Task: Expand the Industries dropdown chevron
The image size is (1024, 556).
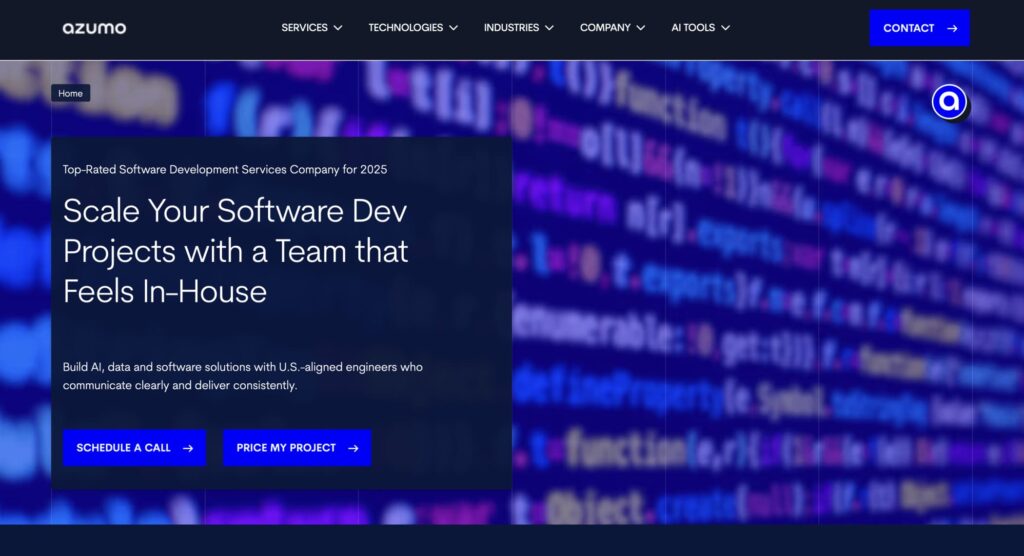Action: [549, 28]
